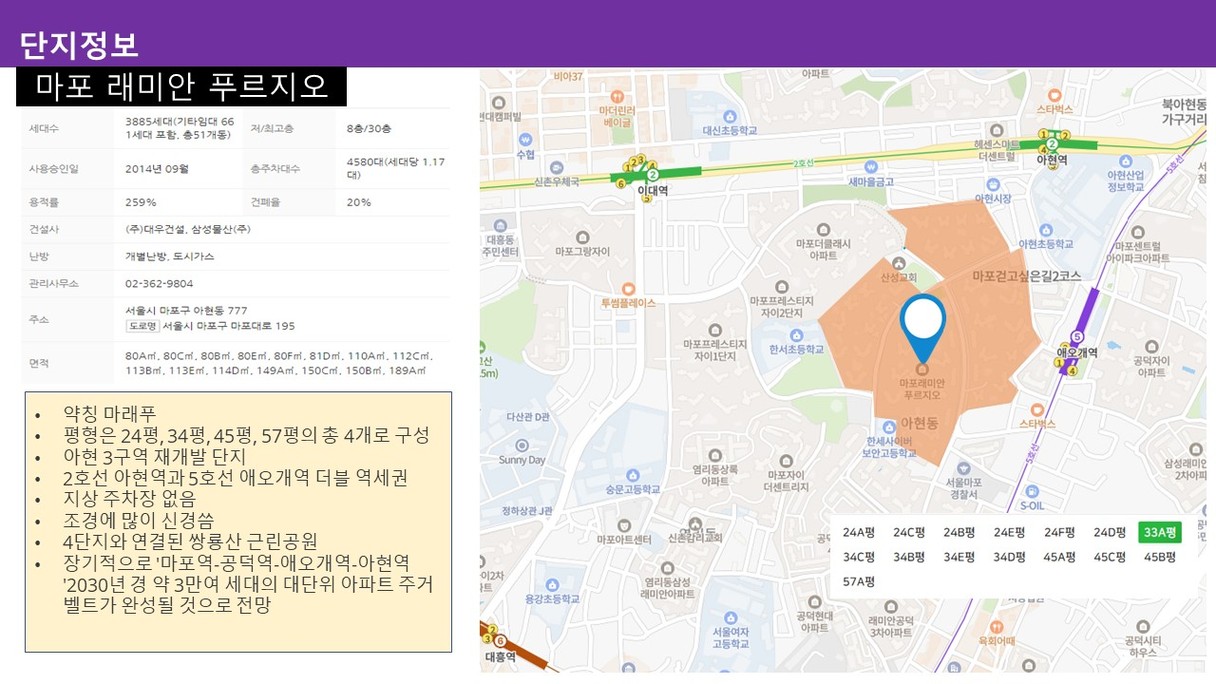Screen dimensions: 1216x684
Task: Click the 공덕현대아파트 apartment icon
Action: (x=815, y=603)
